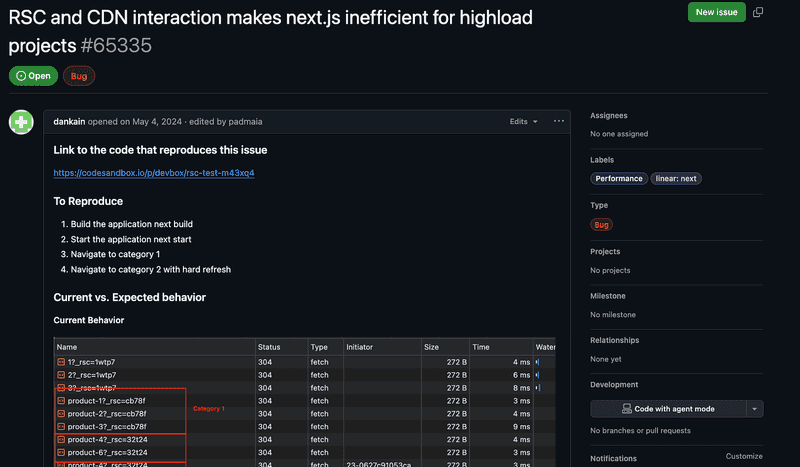Click the None yet relationships text
800x467 pixels.
[606, 359]
